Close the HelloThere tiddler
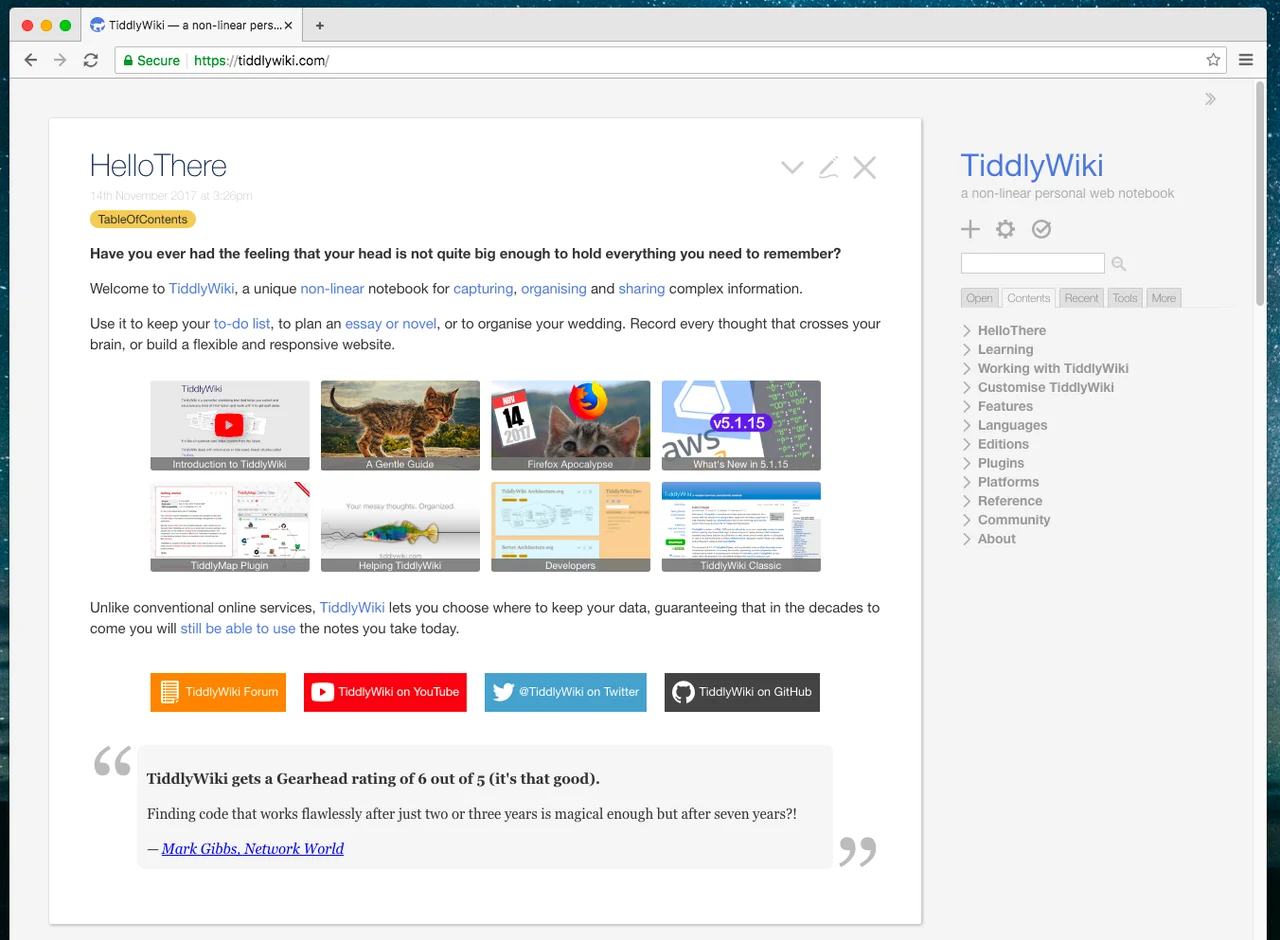Viewport: 1280px width, 940px height. coord(864,168)
